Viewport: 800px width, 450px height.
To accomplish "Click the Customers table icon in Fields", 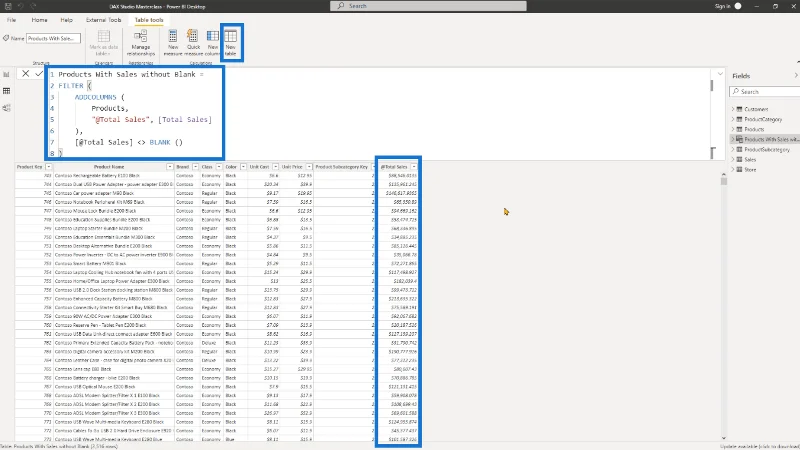I will pyautogui.click(x=739, y=109).
